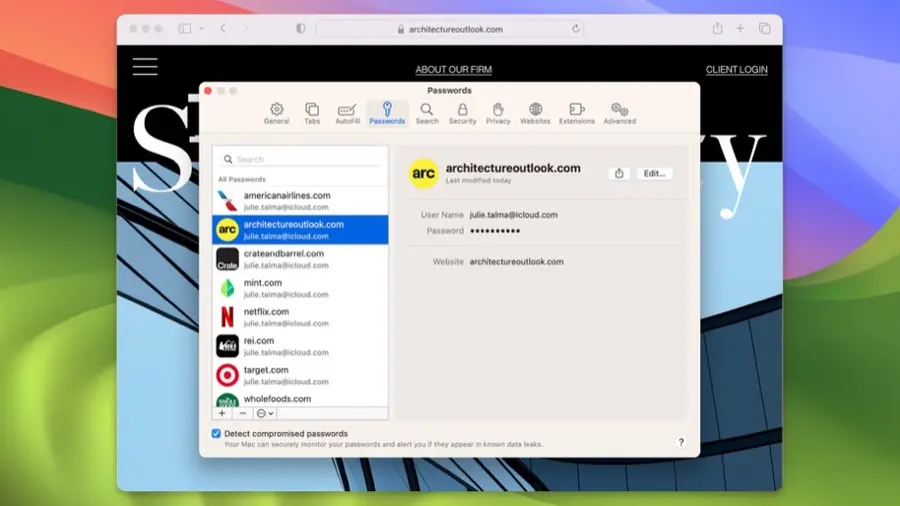Switch to the Privacy preferences pane

[x=498, y=113]
